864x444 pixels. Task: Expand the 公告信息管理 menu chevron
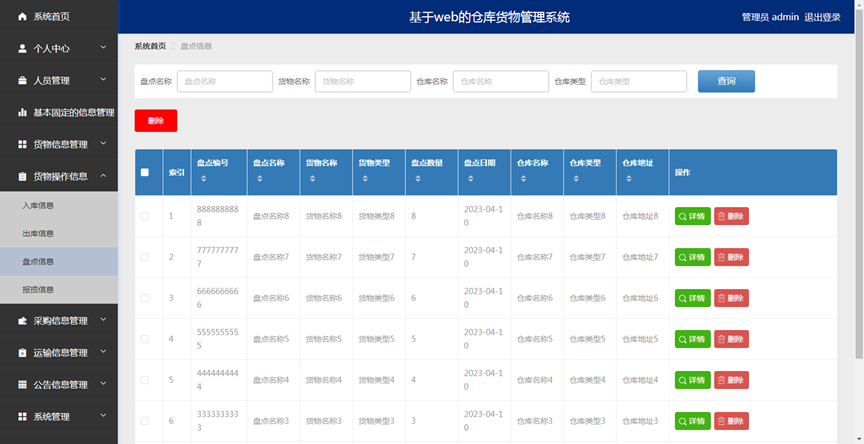point(103,384)
